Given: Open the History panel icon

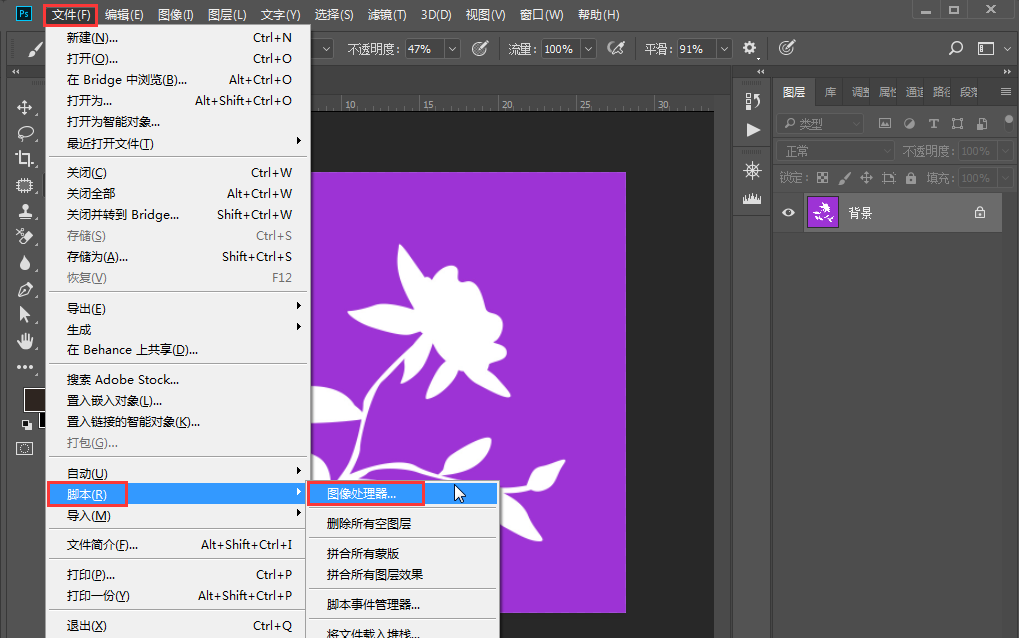Looking at the screenshot, I should (753, 99).
